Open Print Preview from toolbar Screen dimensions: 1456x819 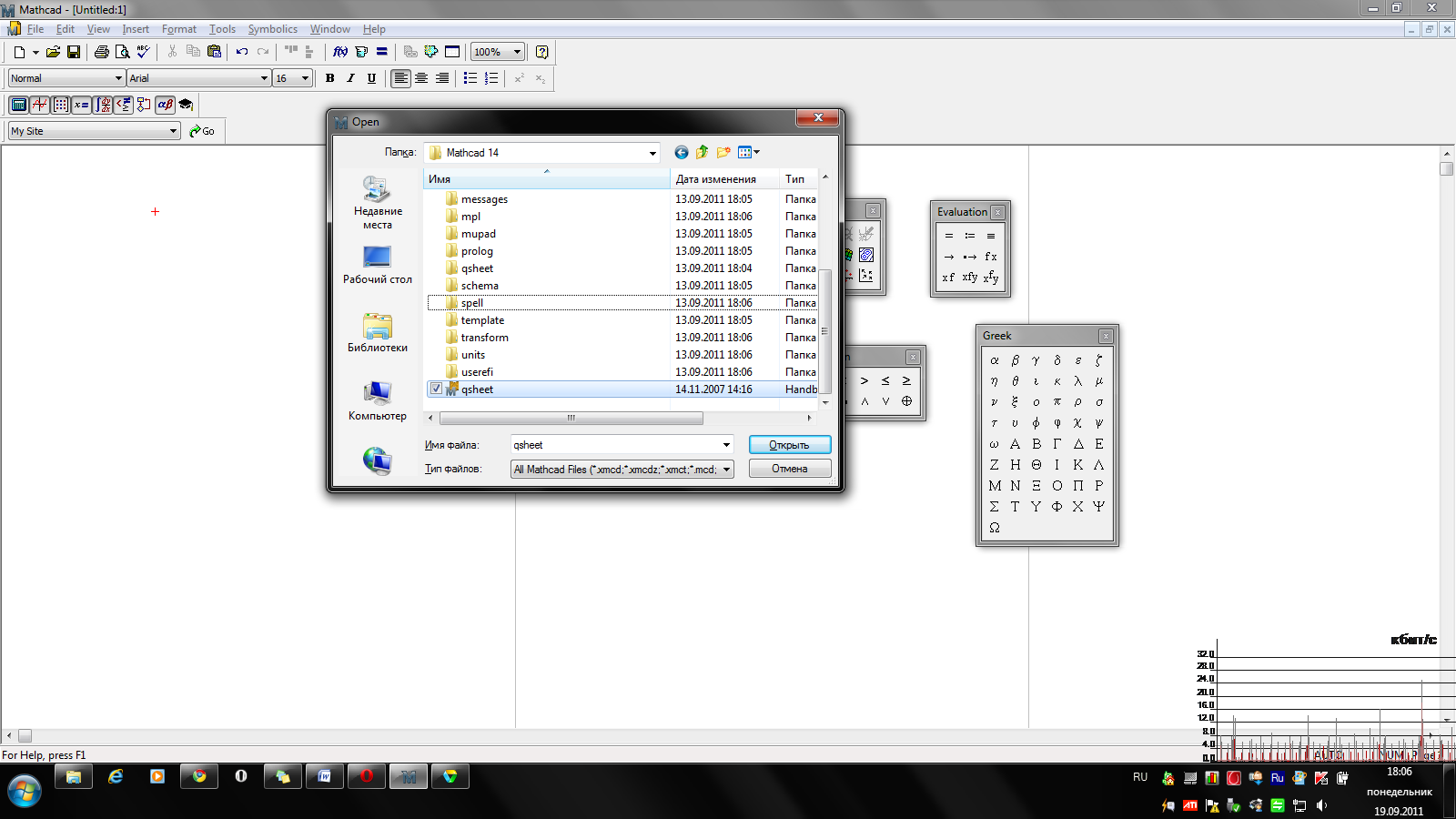point(122,52)
